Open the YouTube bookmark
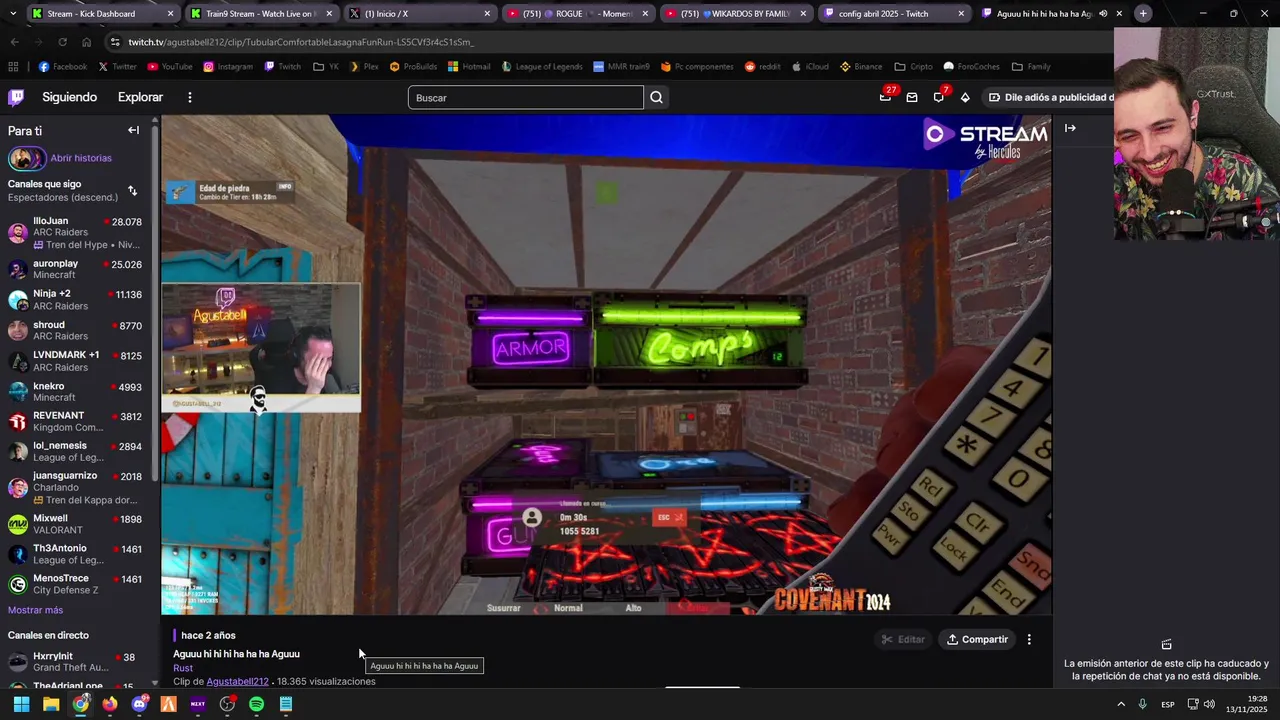The height and width of the screenshot is (720, 1280). tap(169, 67)
